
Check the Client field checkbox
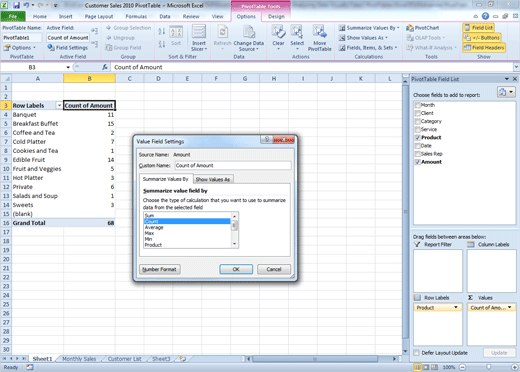(x=417, y=113)
